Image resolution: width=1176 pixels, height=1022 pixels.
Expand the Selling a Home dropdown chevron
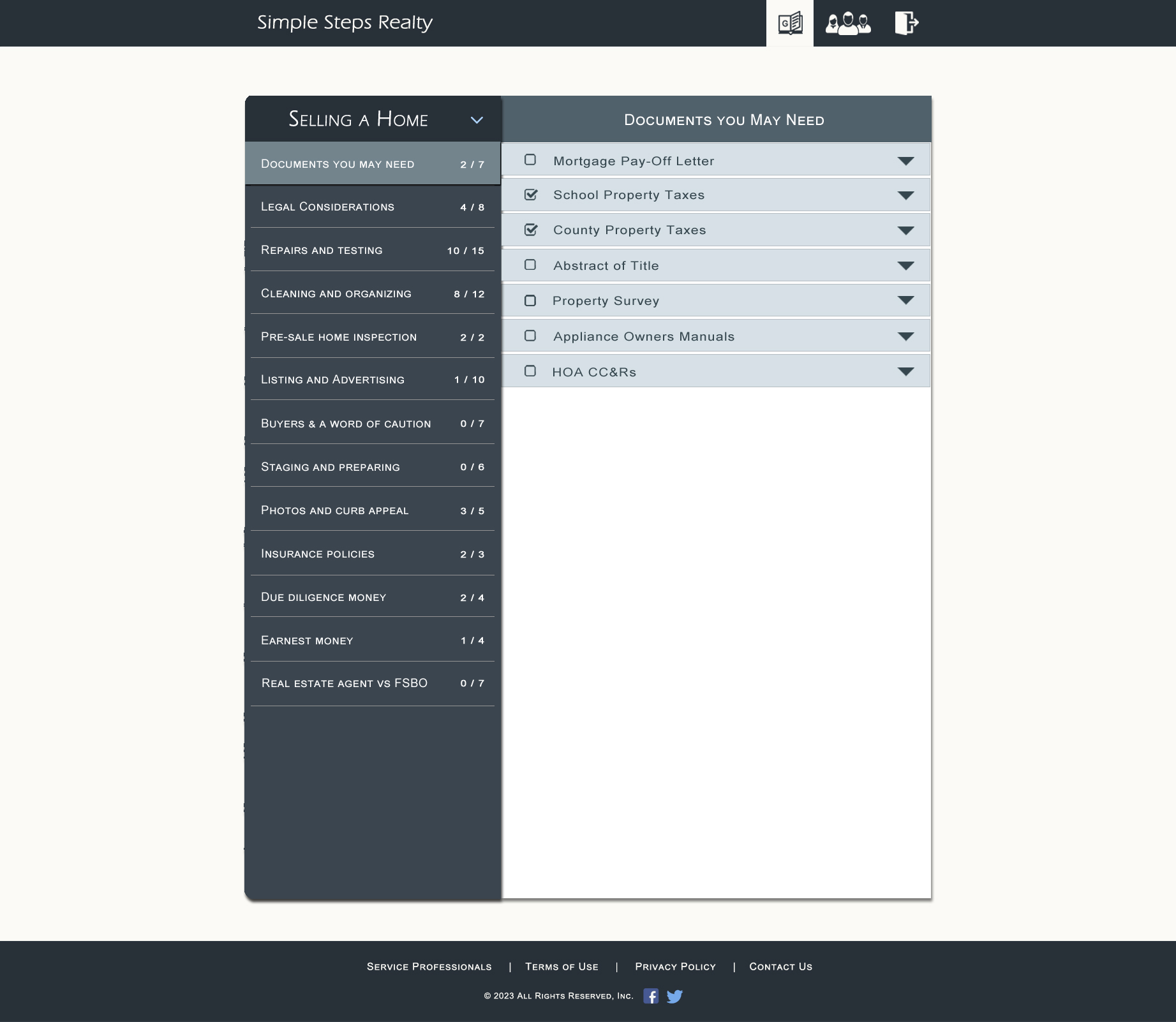[x=477, y=120]
